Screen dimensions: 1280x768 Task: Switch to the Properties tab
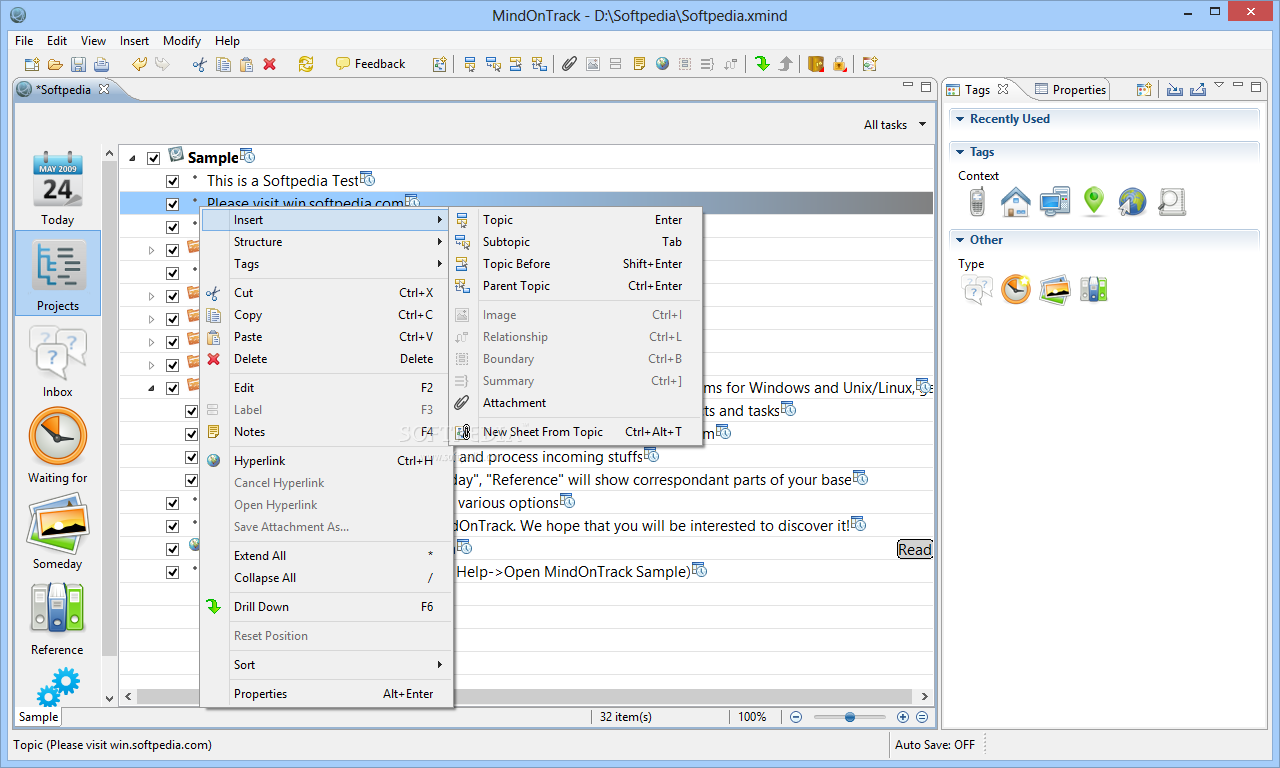1070,90
